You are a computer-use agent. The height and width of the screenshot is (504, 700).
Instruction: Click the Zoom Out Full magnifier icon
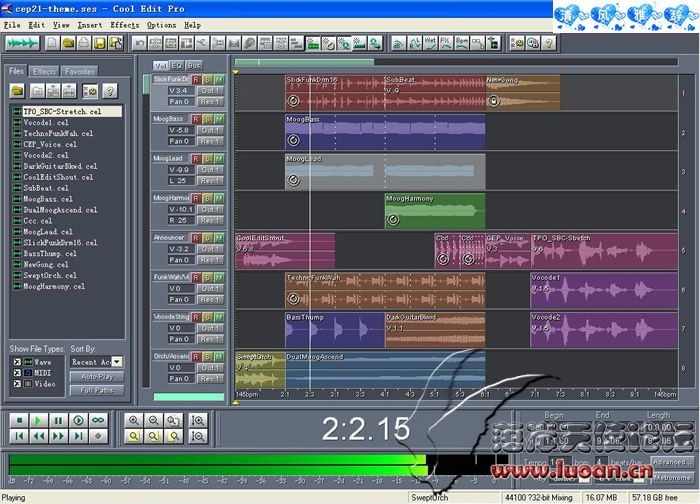pos(173,420)
